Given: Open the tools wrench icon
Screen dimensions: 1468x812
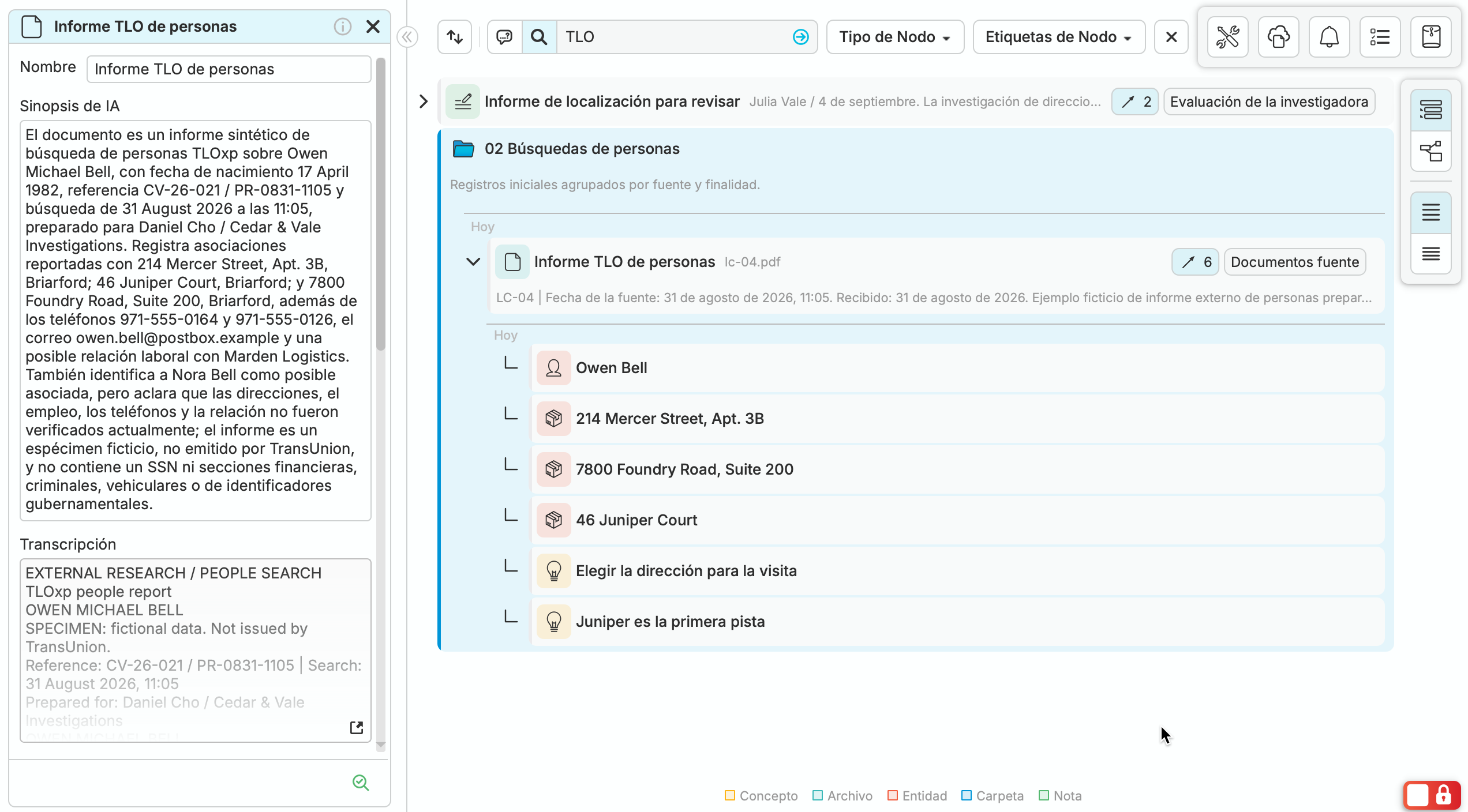Looking at the screenshot, I should [1227, 37].
